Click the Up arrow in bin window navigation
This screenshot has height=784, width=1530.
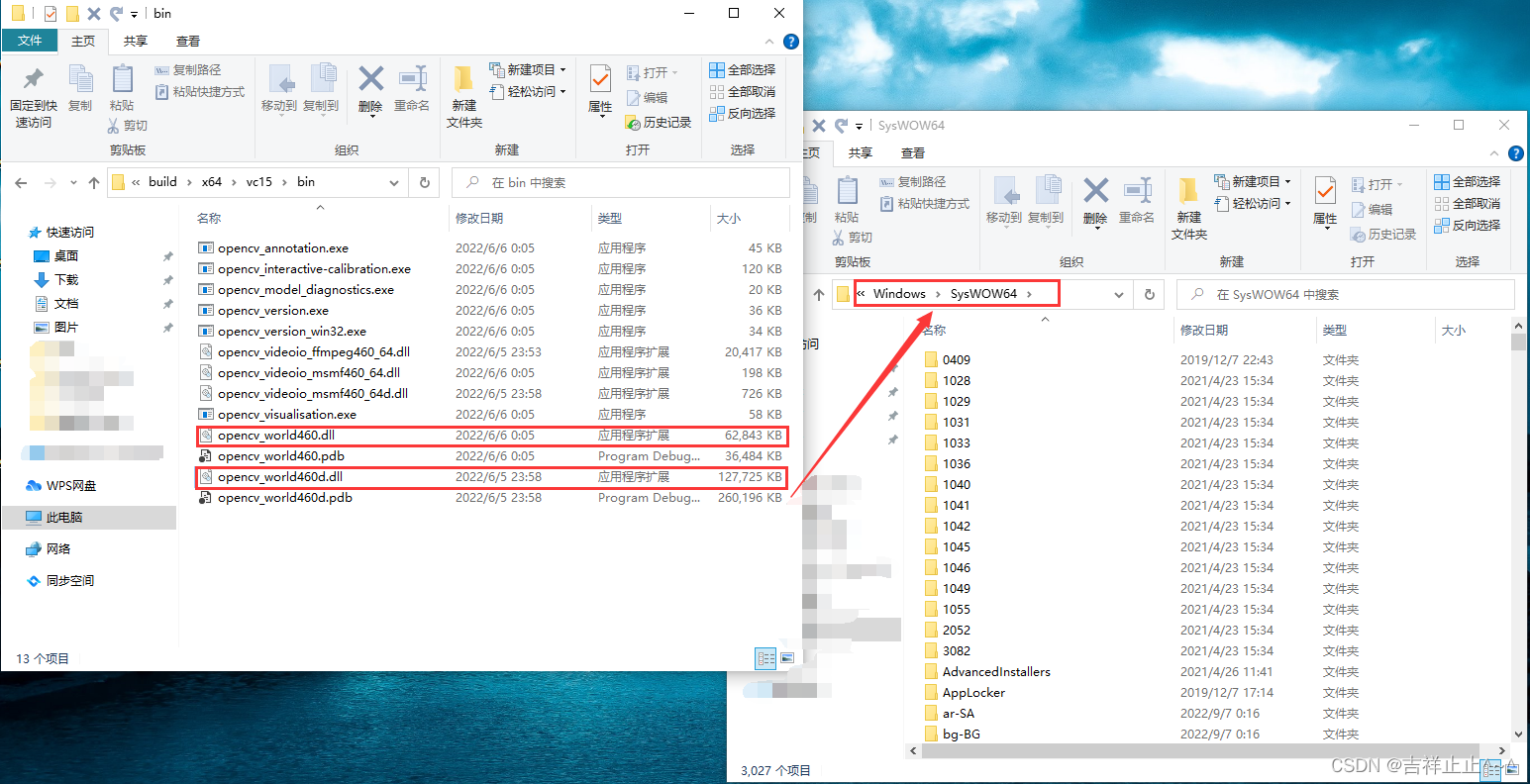[94, 182]
